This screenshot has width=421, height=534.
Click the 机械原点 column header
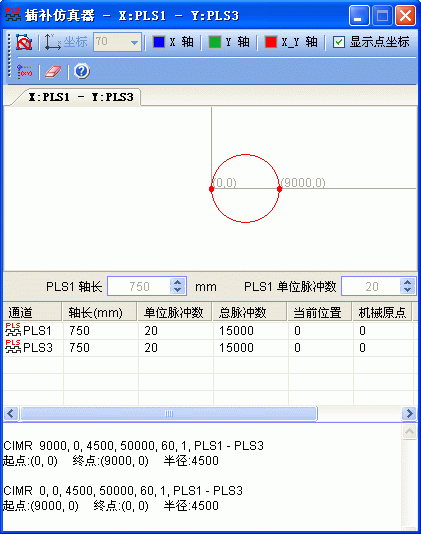[x=382, y=312]
